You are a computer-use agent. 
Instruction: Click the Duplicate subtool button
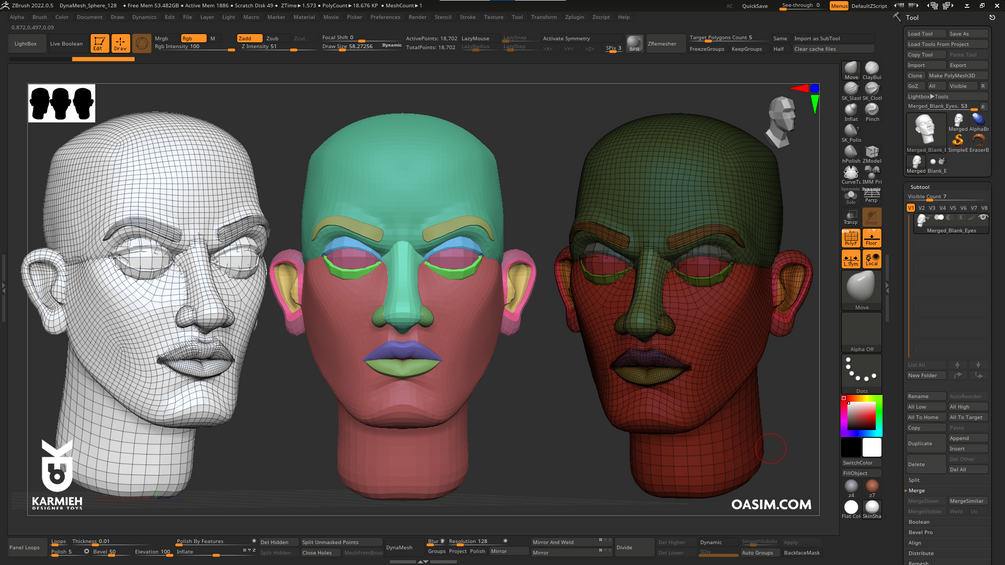(926, 443)
